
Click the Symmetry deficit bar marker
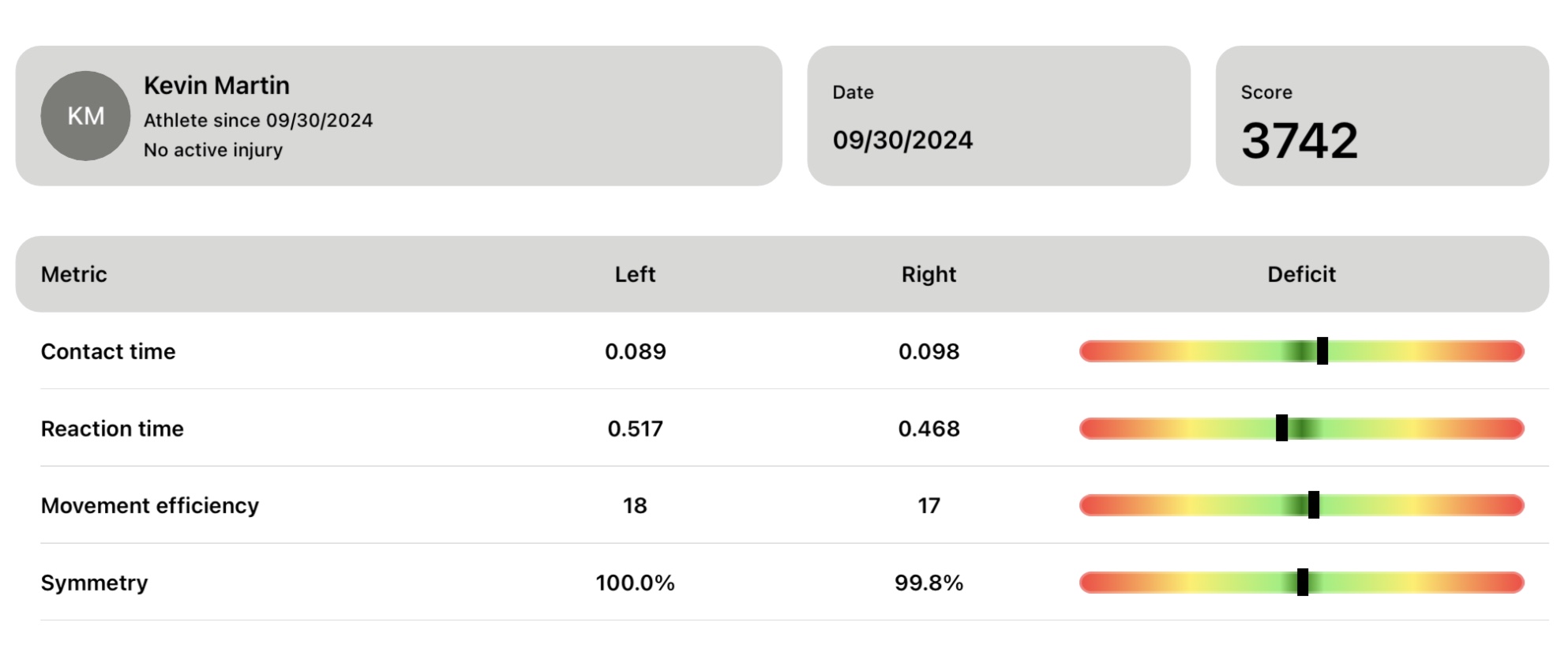(x=1303, y=583)
